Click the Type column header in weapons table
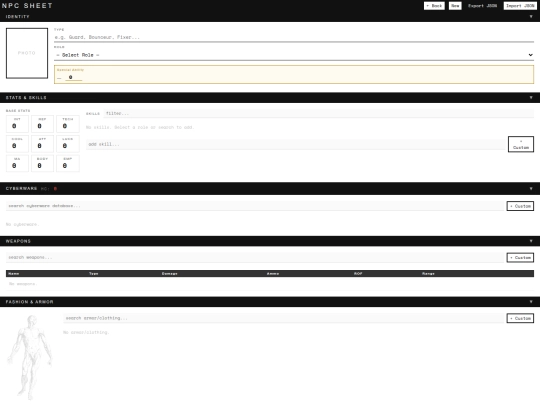Viewport: 540px width, 405px height. coord(94,273)
